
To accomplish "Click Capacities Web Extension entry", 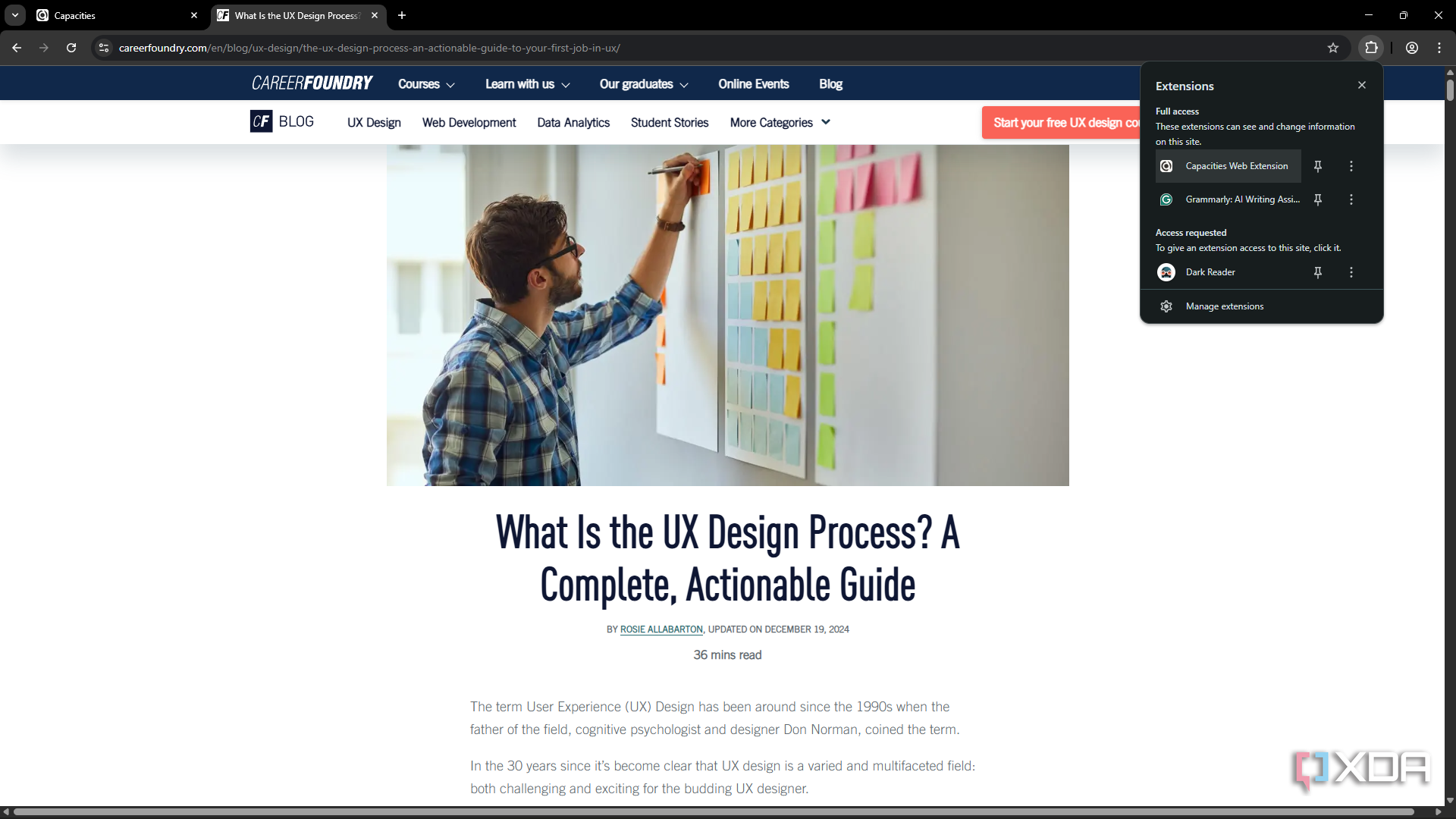I will pyautogui.click(x=1228, y=166).
